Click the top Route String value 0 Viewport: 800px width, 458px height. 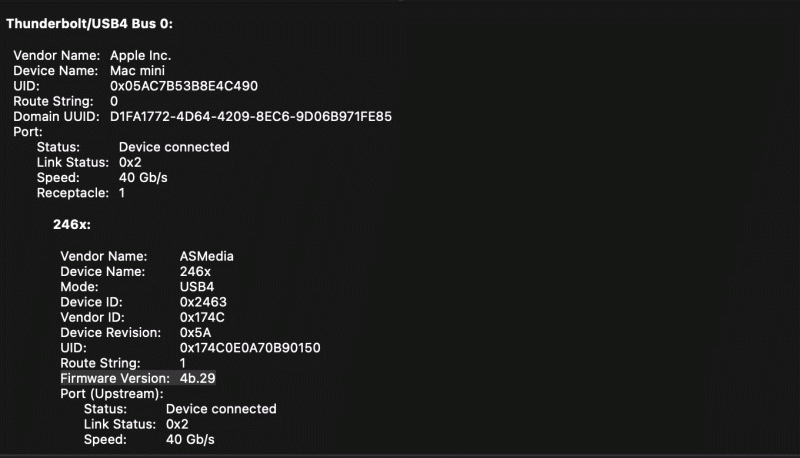tap(114, 101)
